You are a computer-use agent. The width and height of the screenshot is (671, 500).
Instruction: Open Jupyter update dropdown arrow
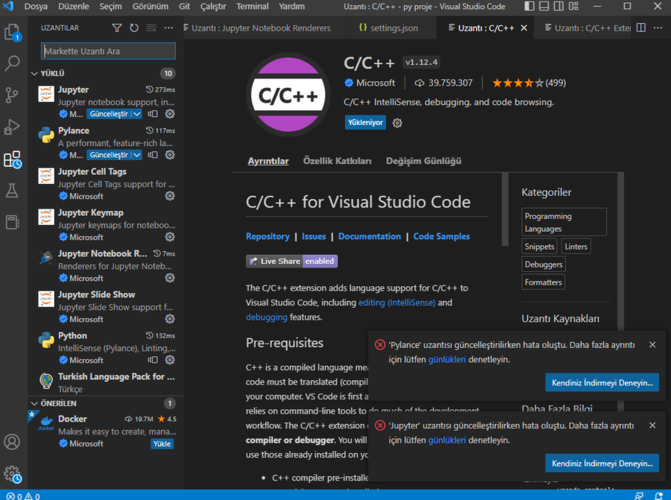137,114
